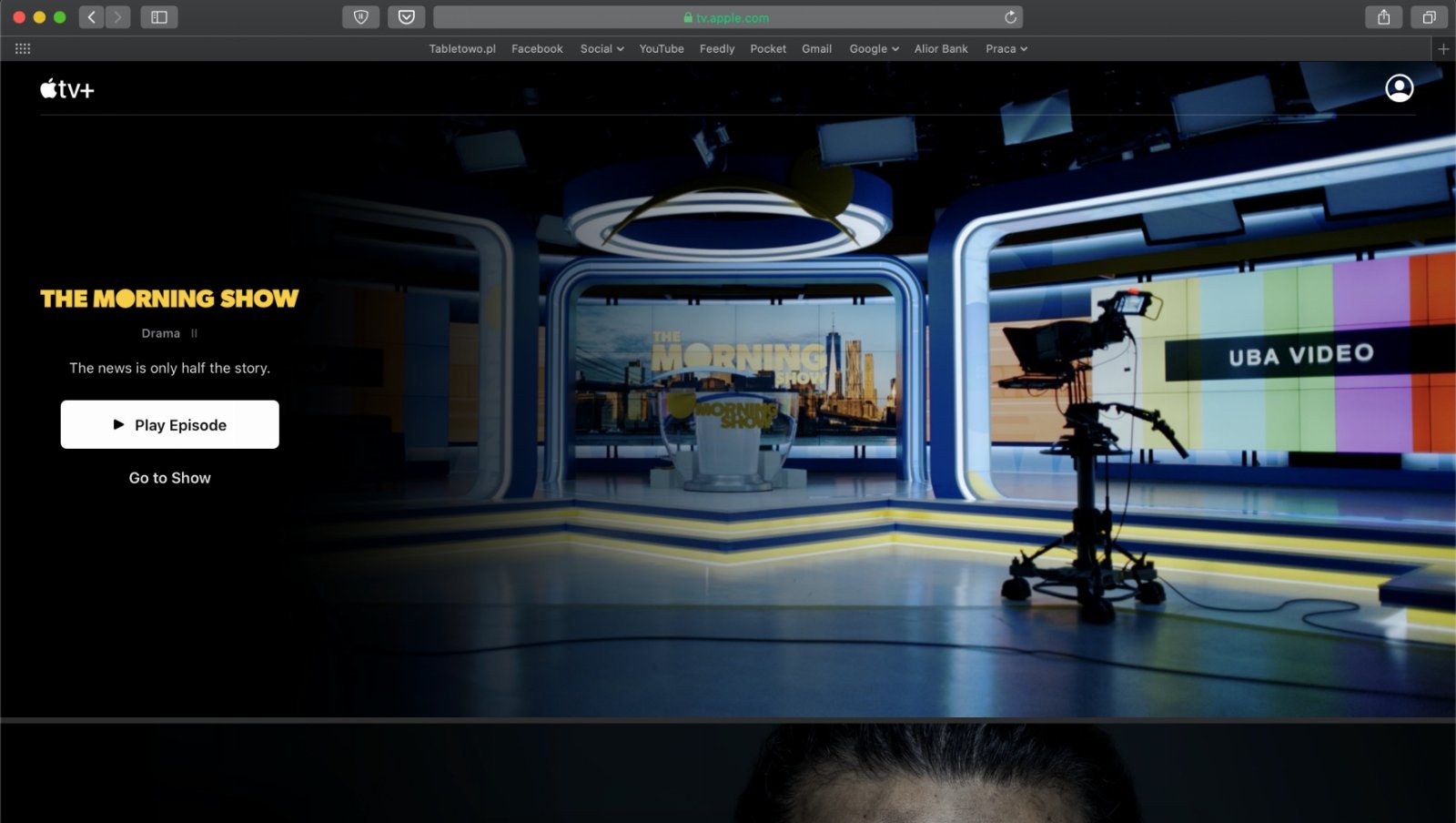
Task: Open the favorites grid icon
Action: tap(23, 49)
